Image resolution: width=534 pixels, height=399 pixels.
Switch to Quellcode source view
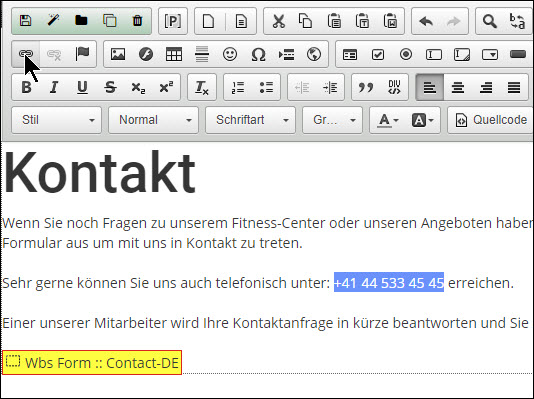(x=491, y=120)
